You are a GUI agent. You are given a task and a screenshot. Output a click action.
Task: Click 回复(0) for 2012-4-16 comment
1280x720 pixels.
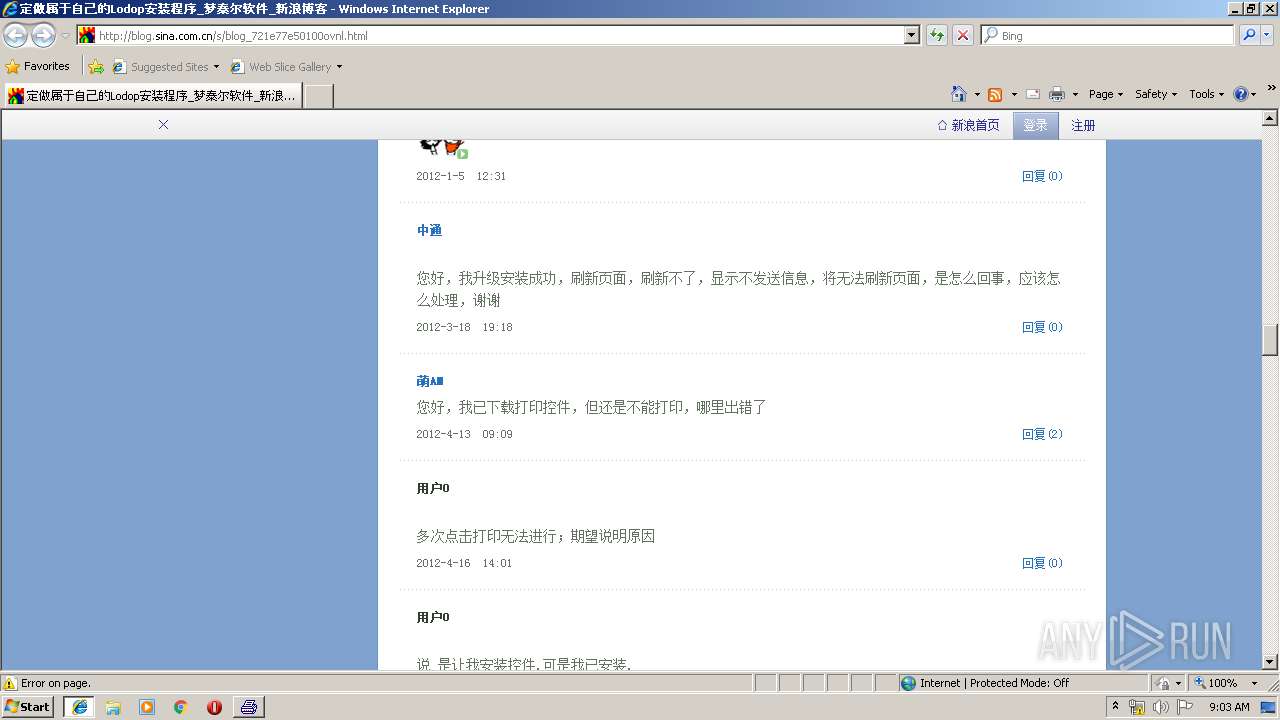click(x=1042, y=563)
